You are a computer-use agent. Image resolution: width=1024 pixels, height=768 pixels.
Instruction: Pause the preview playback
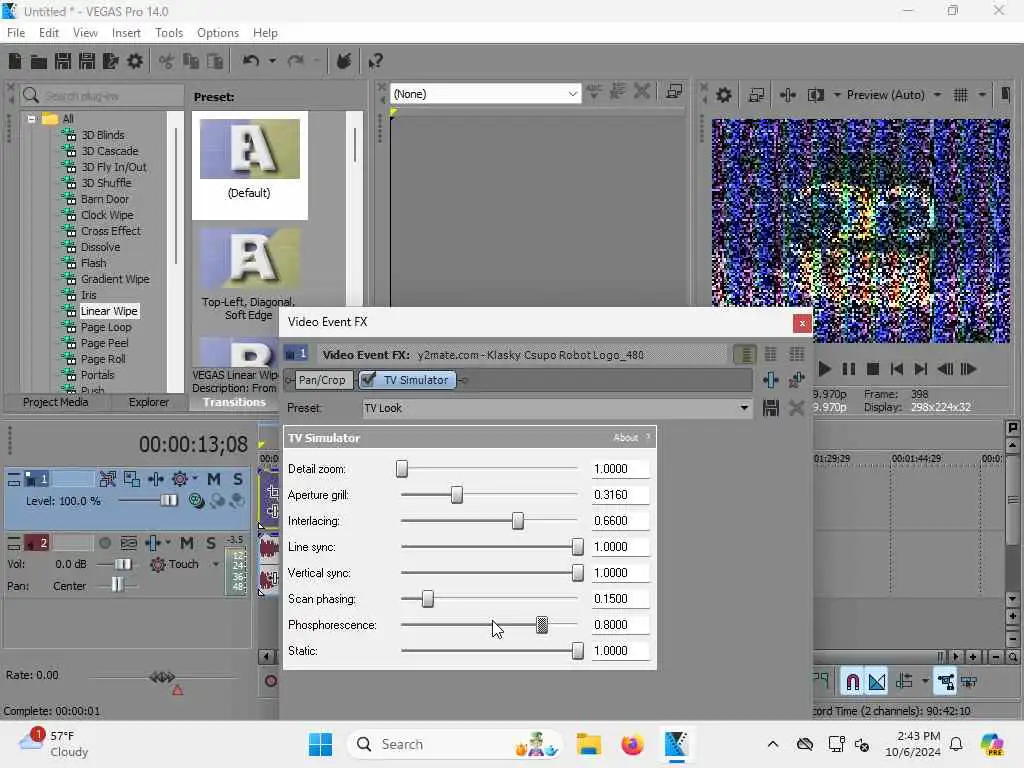point(848,369)
